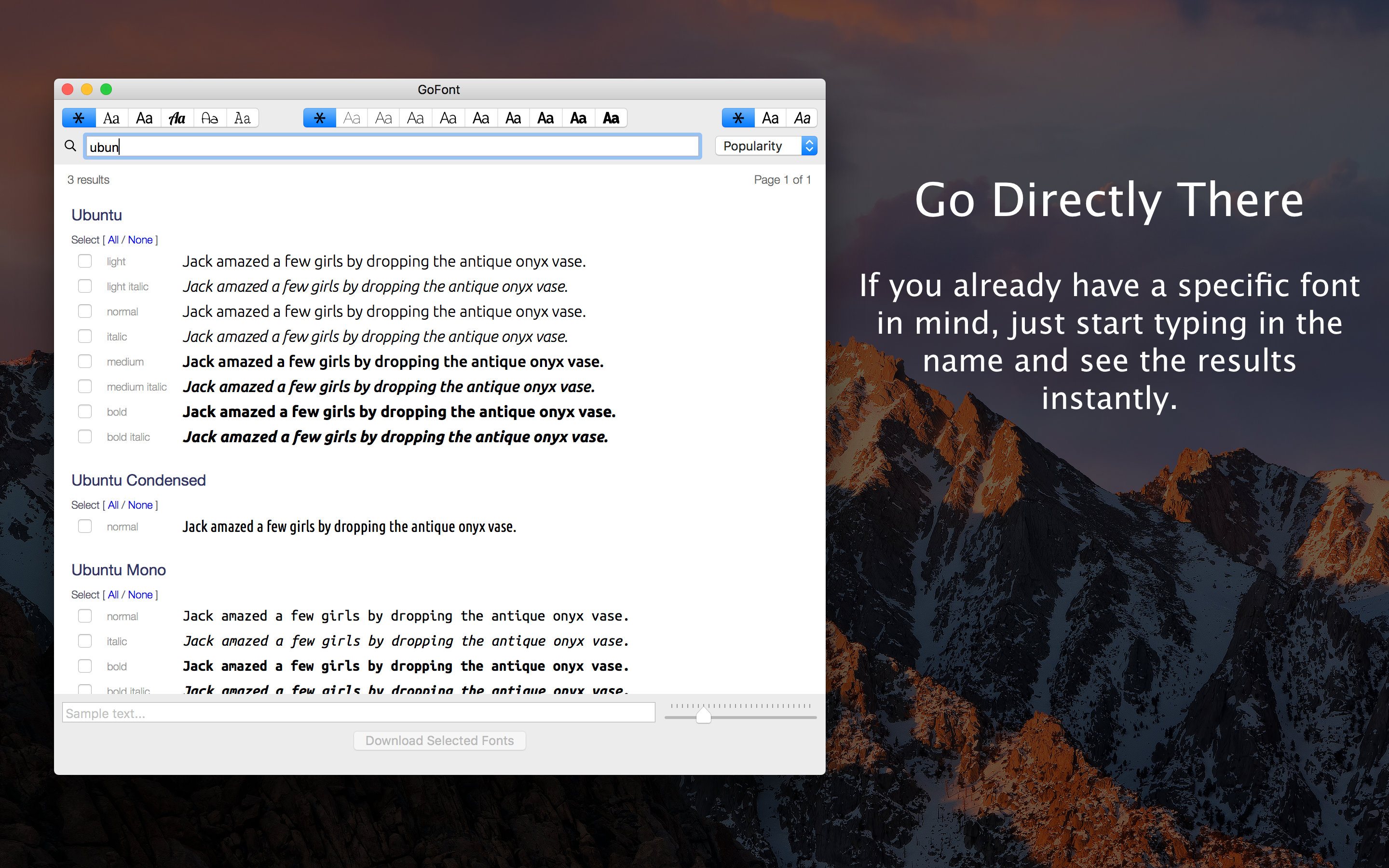
Task: Click Select None for Ubuntu Mono
Action: pos(140,595)
